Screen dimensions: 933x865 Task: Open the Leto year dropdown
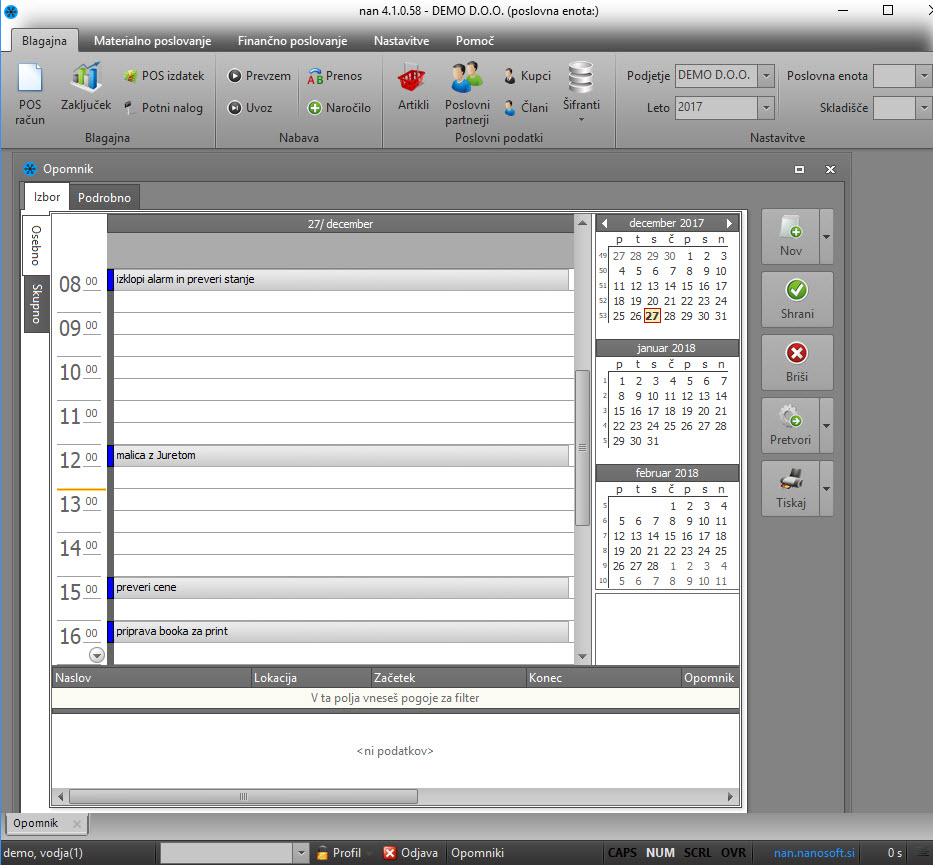pos(766,107)
